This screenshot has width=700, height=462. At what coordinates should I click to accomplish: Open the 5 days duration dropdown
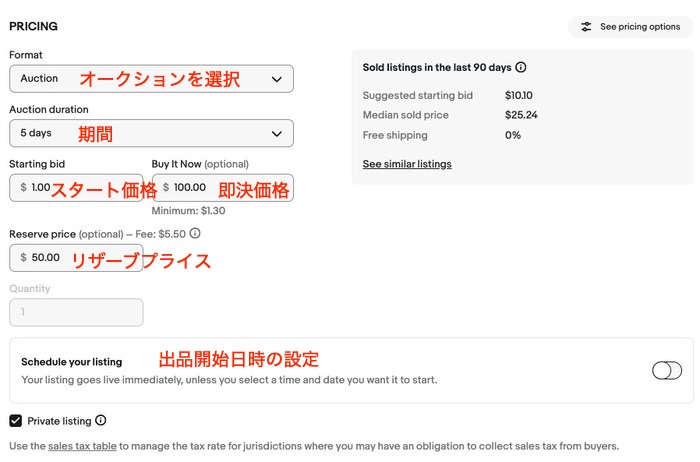(151, 133)
